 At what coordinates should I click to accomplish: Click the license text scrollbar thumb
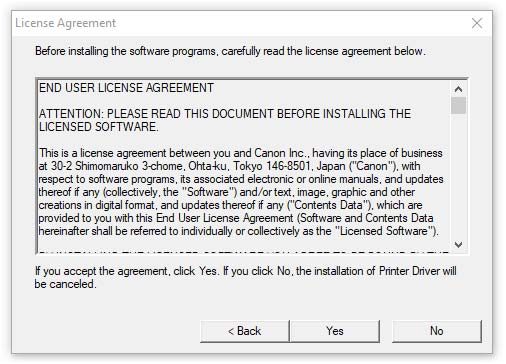459,105
